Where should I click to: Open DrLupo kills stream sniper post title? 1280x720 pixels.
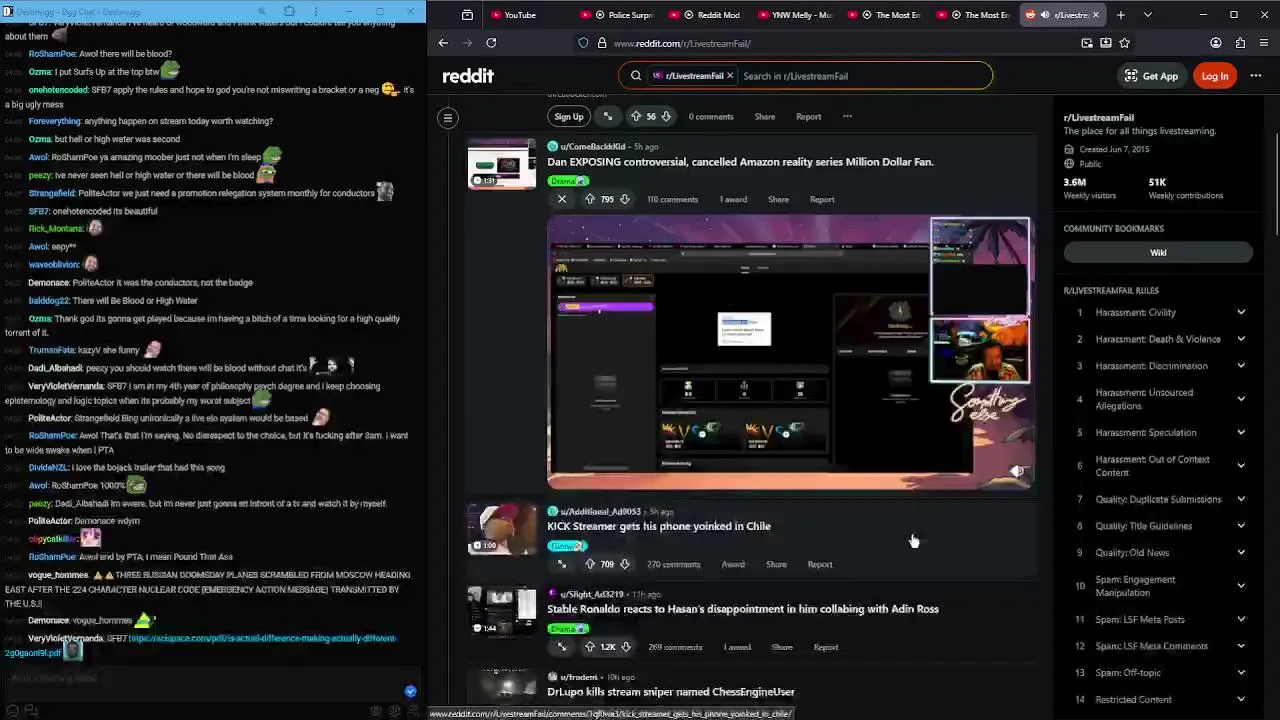[x=671, y=692]
